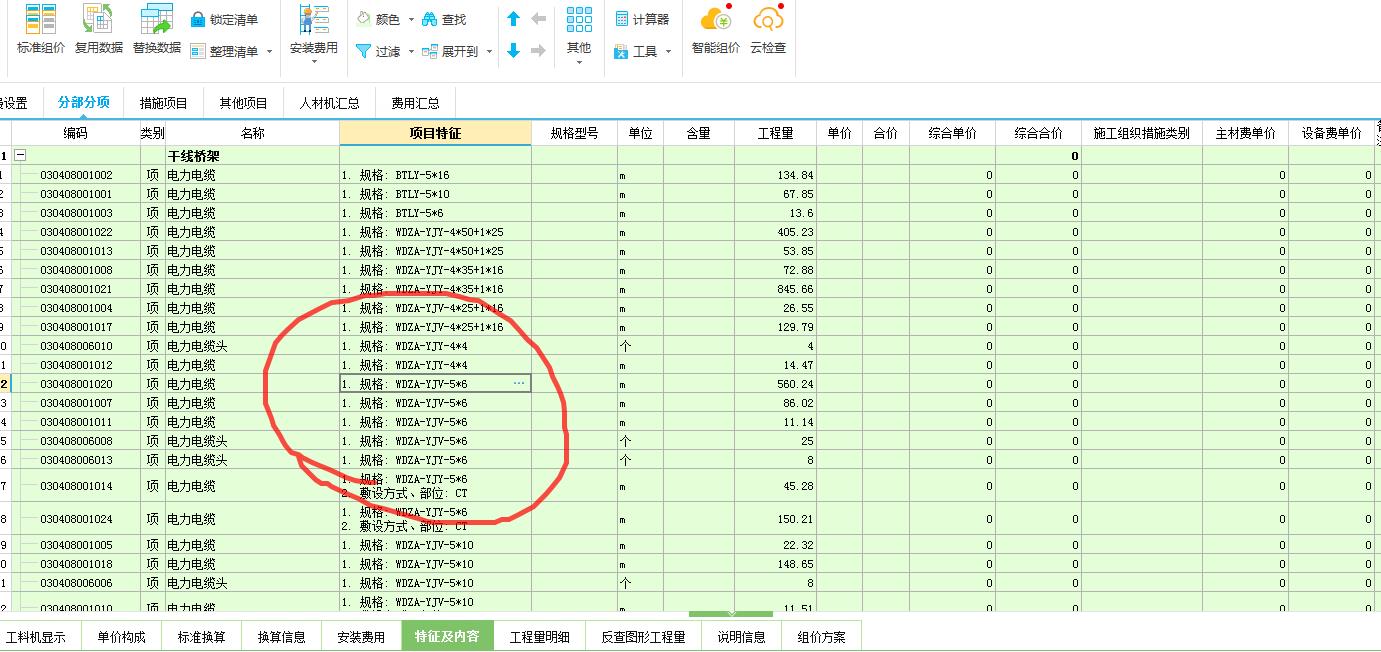
Task: Open the 整理清单 tool
Action: [x=224, y=51]
